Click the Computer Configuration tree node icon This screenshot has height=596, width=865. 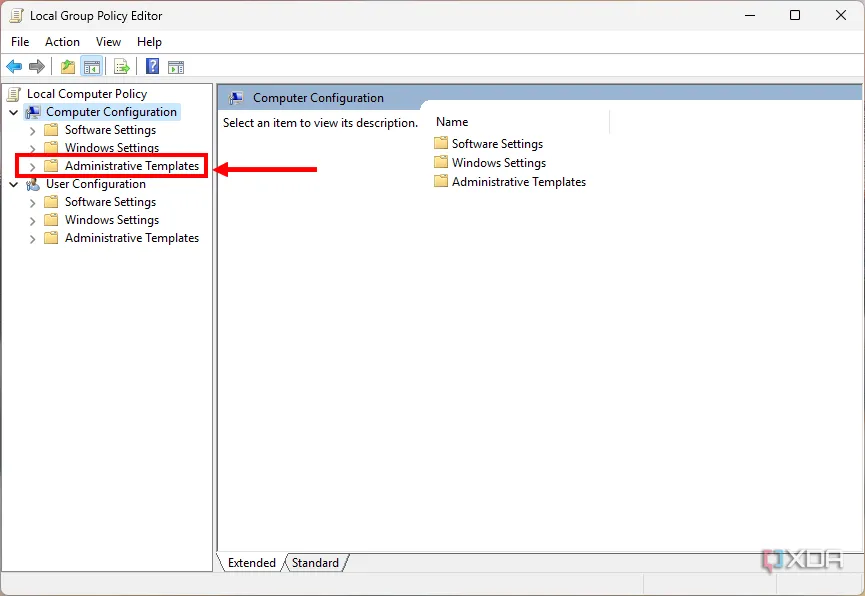click(x=33, y=112)
